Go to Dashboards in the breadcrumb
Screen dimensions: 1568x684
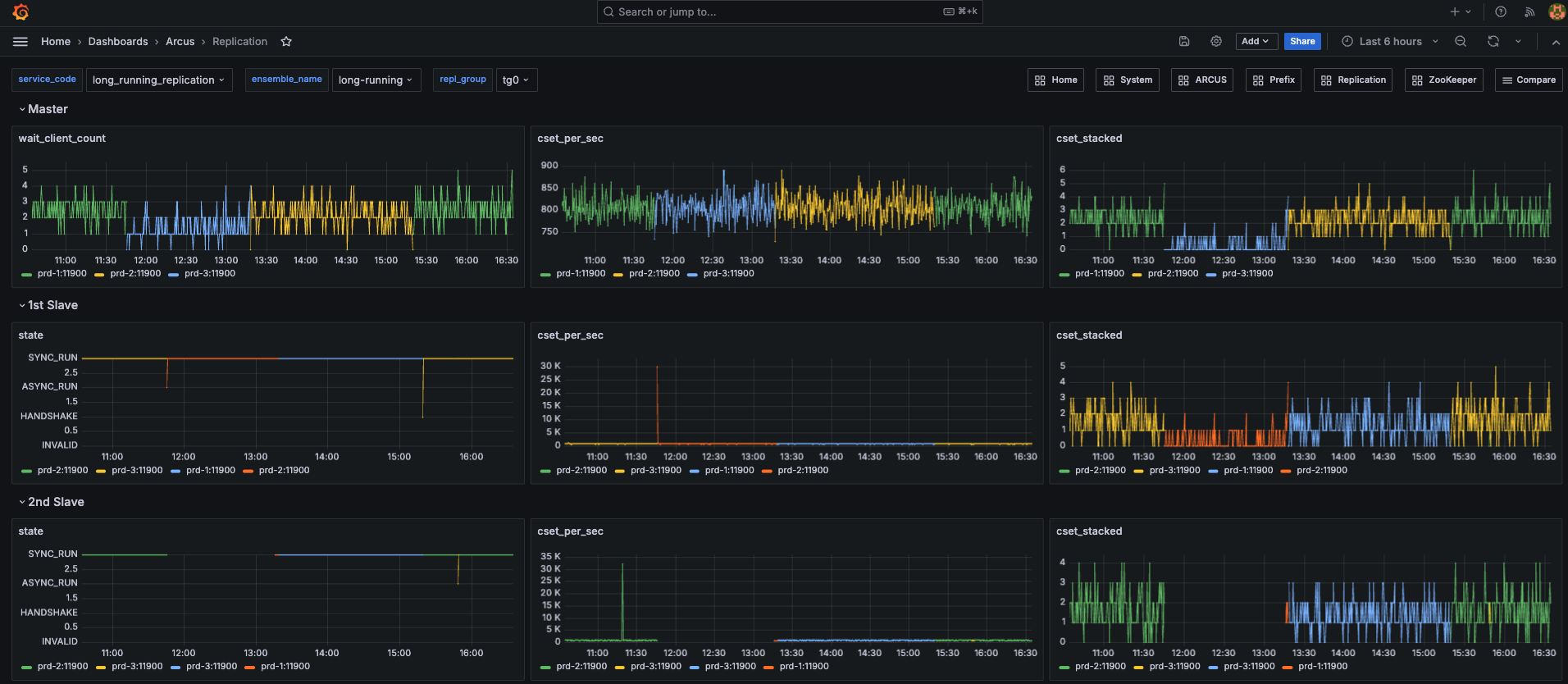(x=118, y=42)
